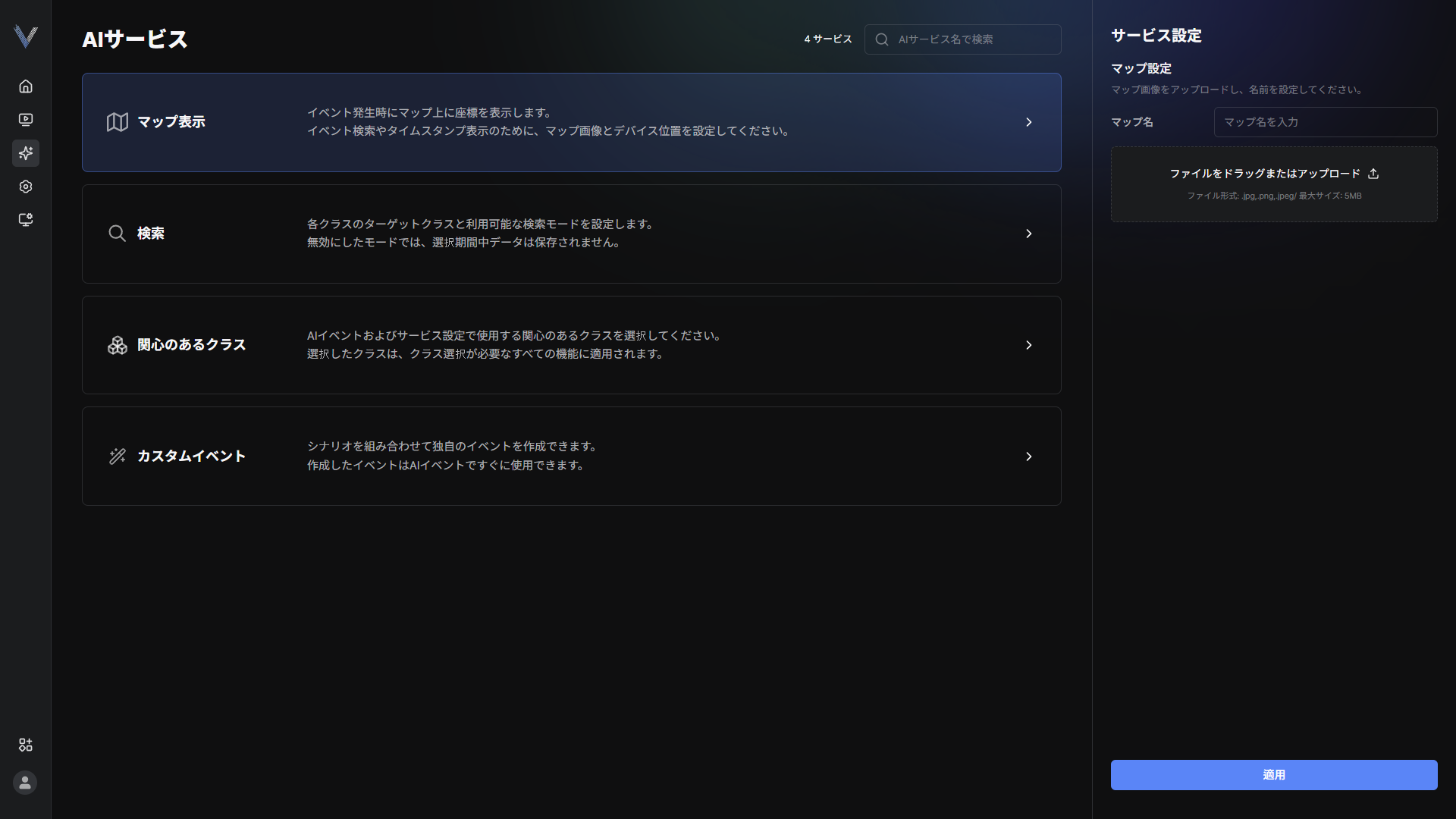Image resolution: width=1456 pixels, height=819 pixels.
Task: Expand the 検索 service chevron
Action: [1029, 234]
